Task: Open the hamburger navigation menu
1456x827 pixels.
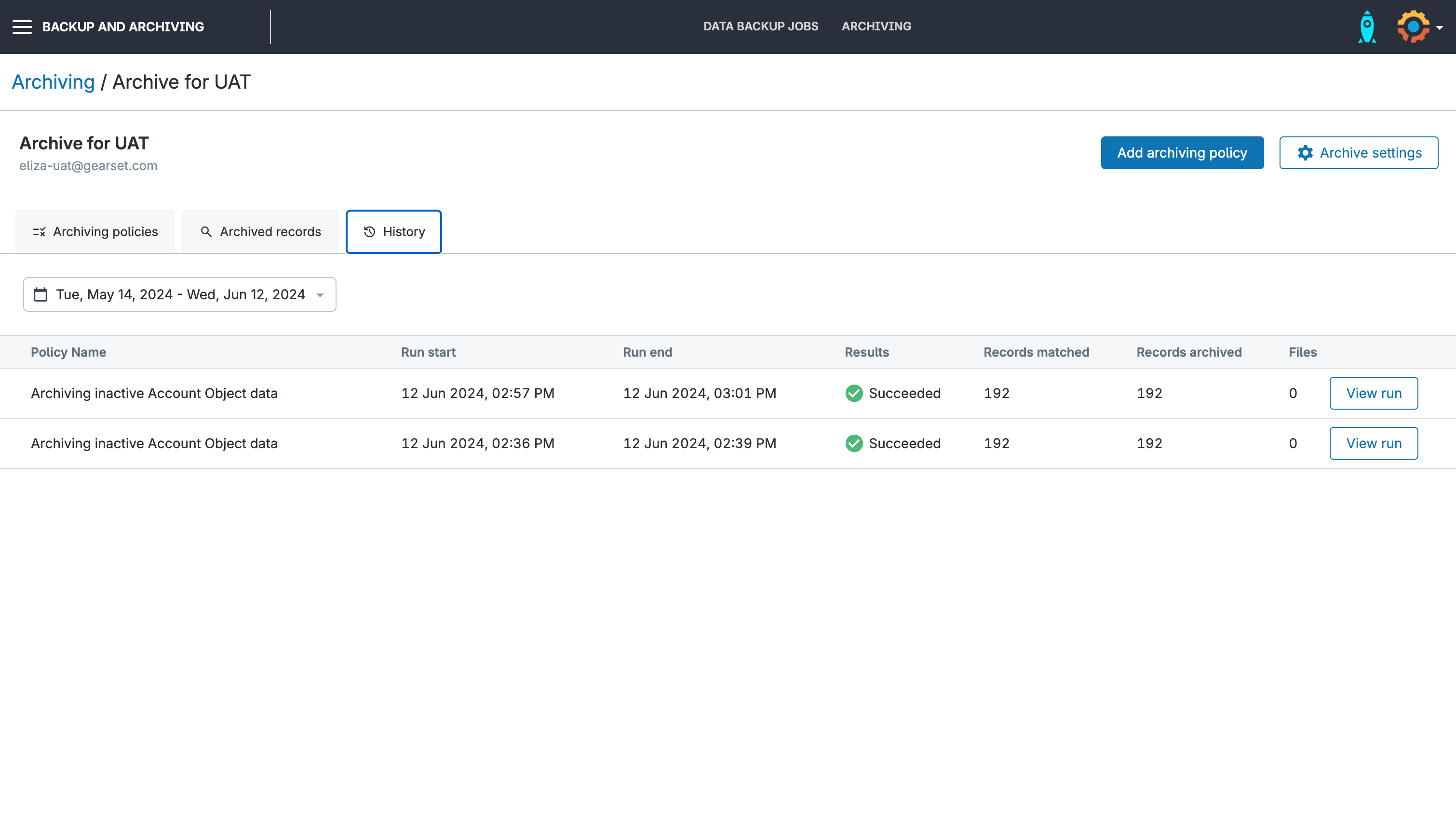Action: (22, 27)
